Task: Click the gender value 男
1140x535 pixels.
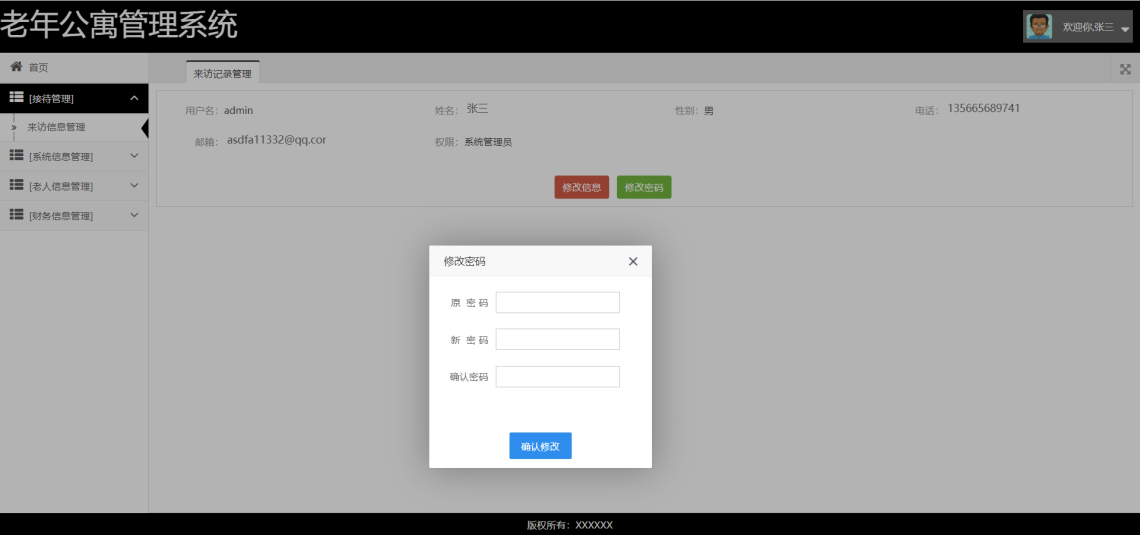Action: click(x=709, y=111)
